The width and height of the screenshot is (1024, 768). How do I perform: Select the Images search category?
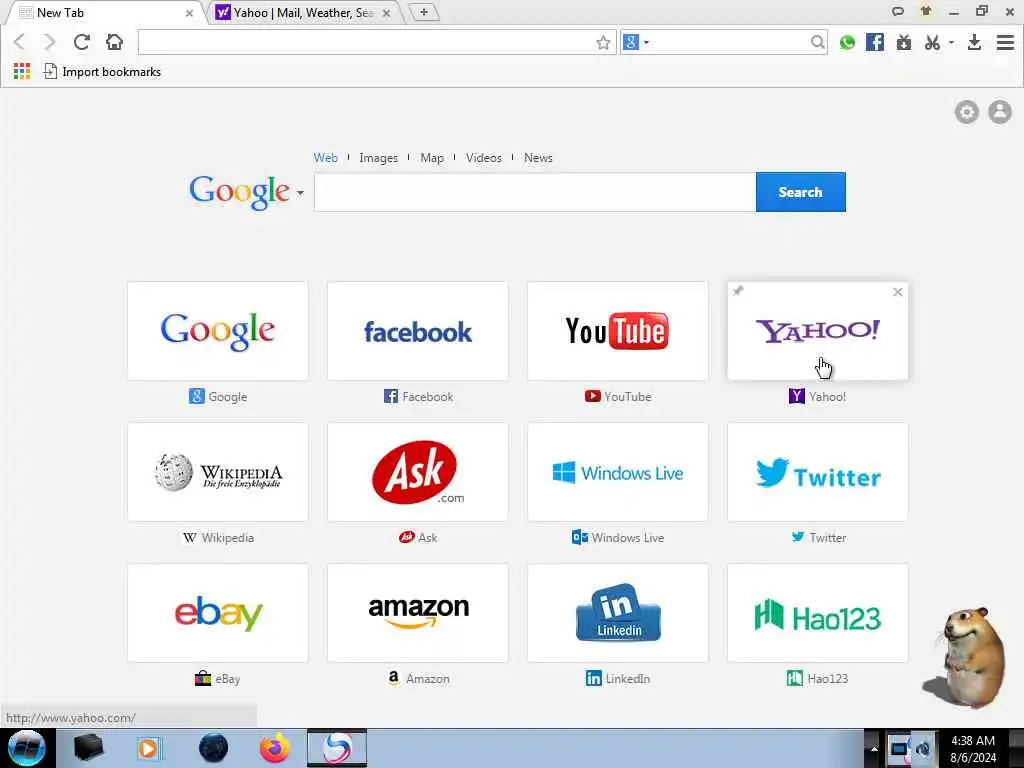378,158
